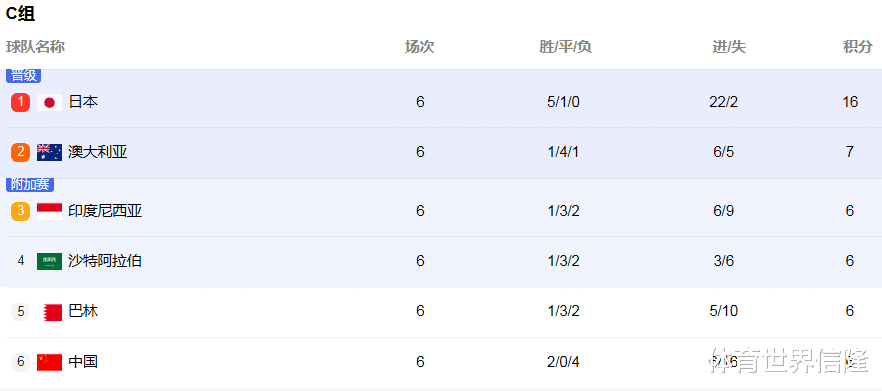Select the orange rank 2 badge
This screenshot has height=391, width=882.
pos(20,152)
